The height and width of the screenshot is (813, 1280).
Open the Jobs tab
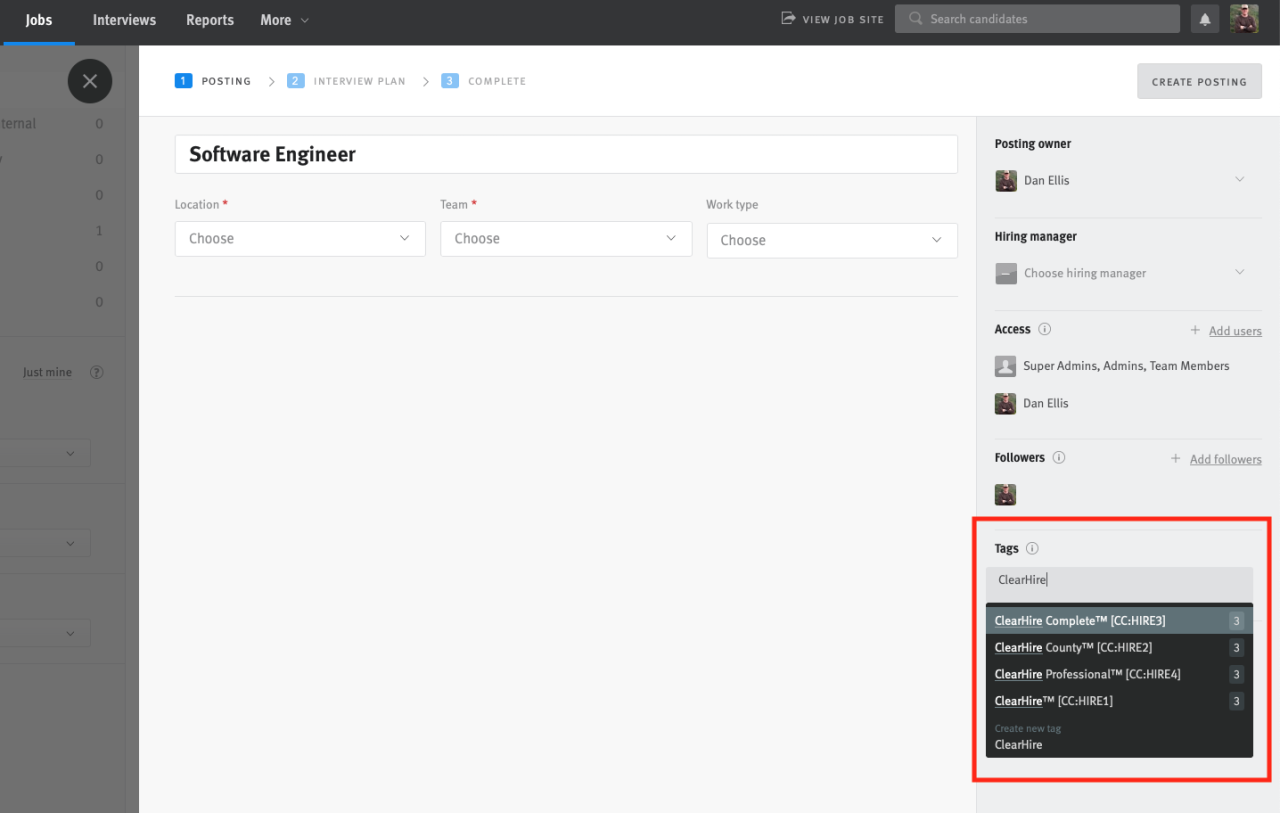click(39, 21)
